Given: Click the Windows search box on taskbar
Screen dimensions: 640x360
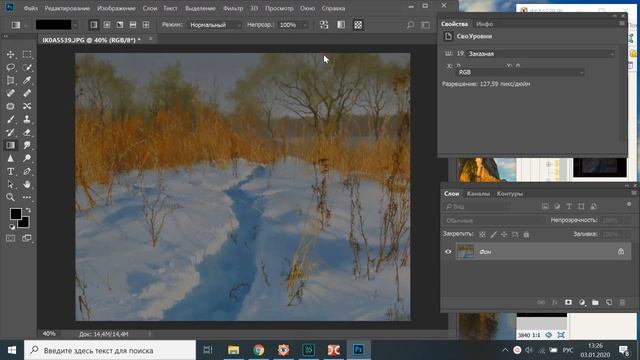Looking at the screenshot, I should [x=110, y=350].
